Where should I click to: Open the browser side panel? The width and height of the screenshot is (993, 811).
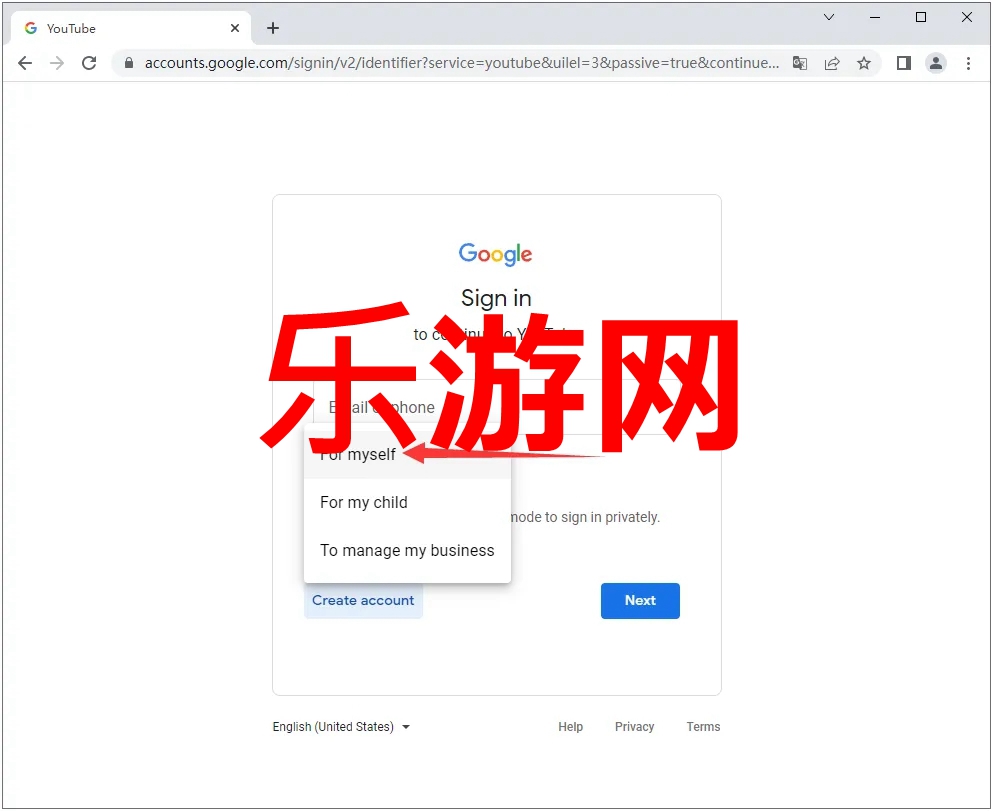coord(904,63)
